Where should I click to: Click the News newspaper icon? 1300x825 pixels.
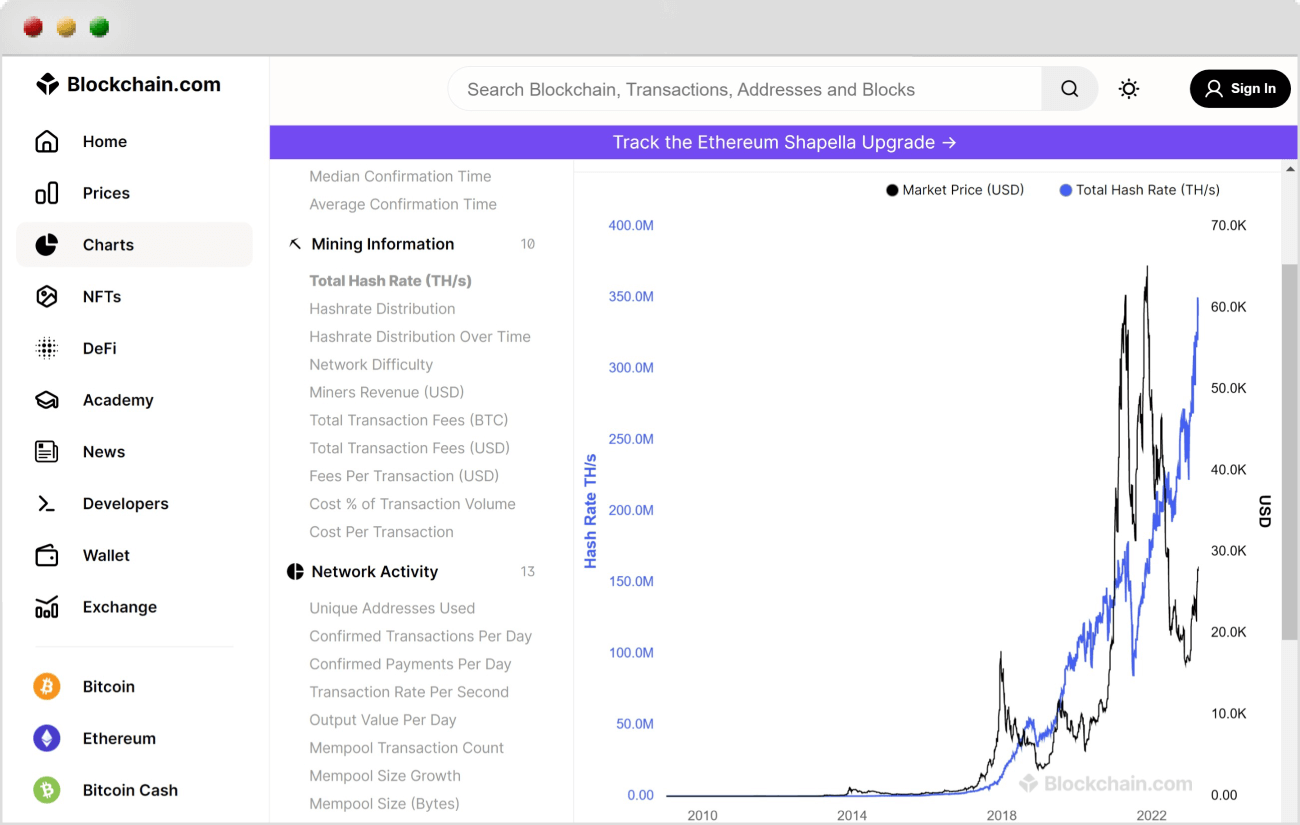pyautogui.click(x=47, y=452)
